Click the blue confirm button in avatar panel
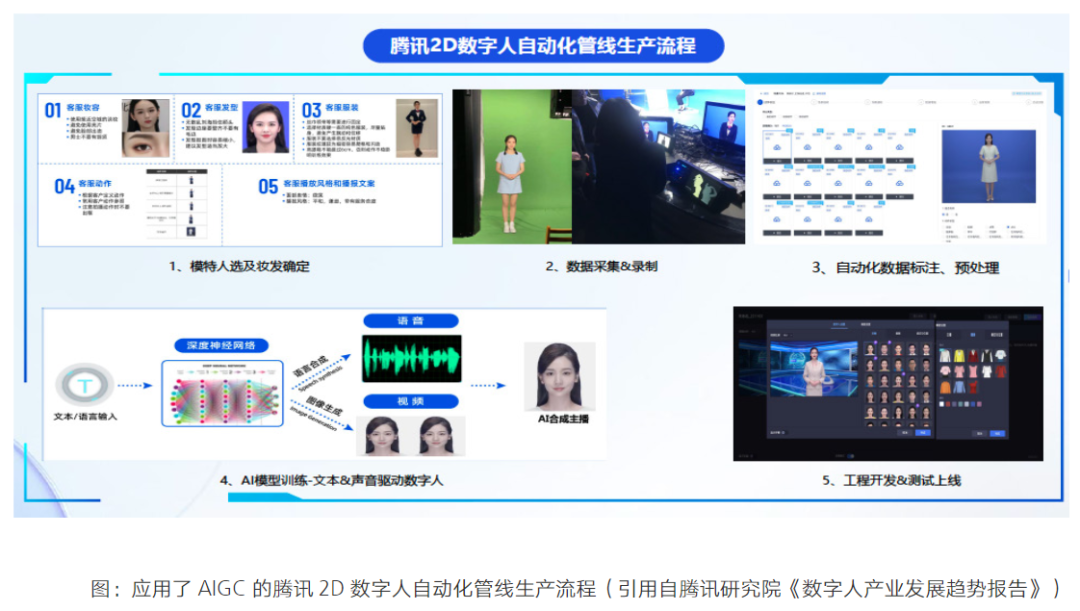1080x611 pixels. pos(923,433)
